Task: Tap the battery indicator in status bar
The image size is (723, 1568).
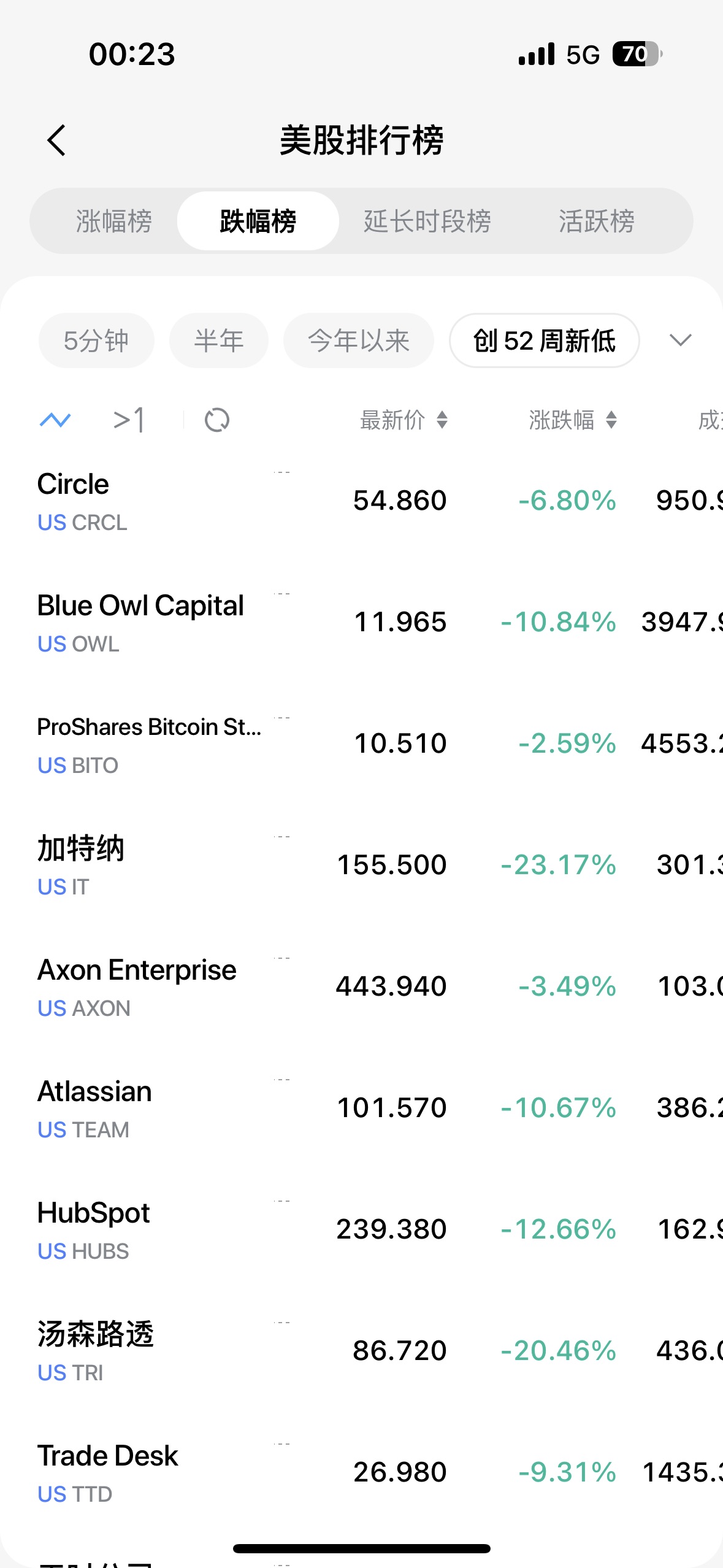Action: [x=637, y=54]
